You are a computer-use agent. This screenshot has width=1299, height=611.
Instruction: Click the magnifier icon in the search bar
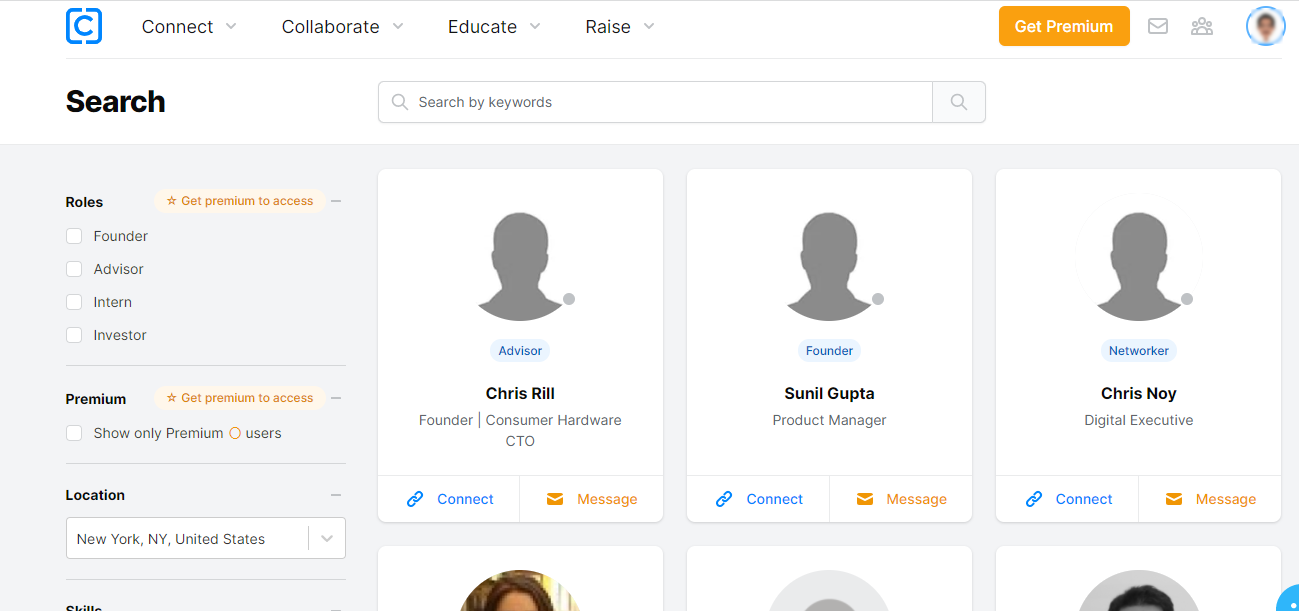pyautogui.click(x=957, y=101)
